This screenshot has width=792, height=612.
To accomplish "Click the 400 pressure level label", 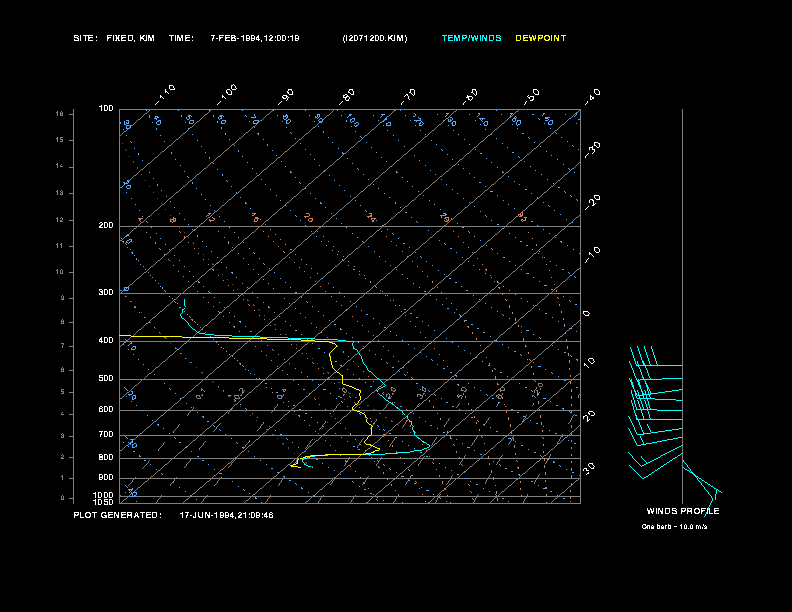I will (106, 340).
